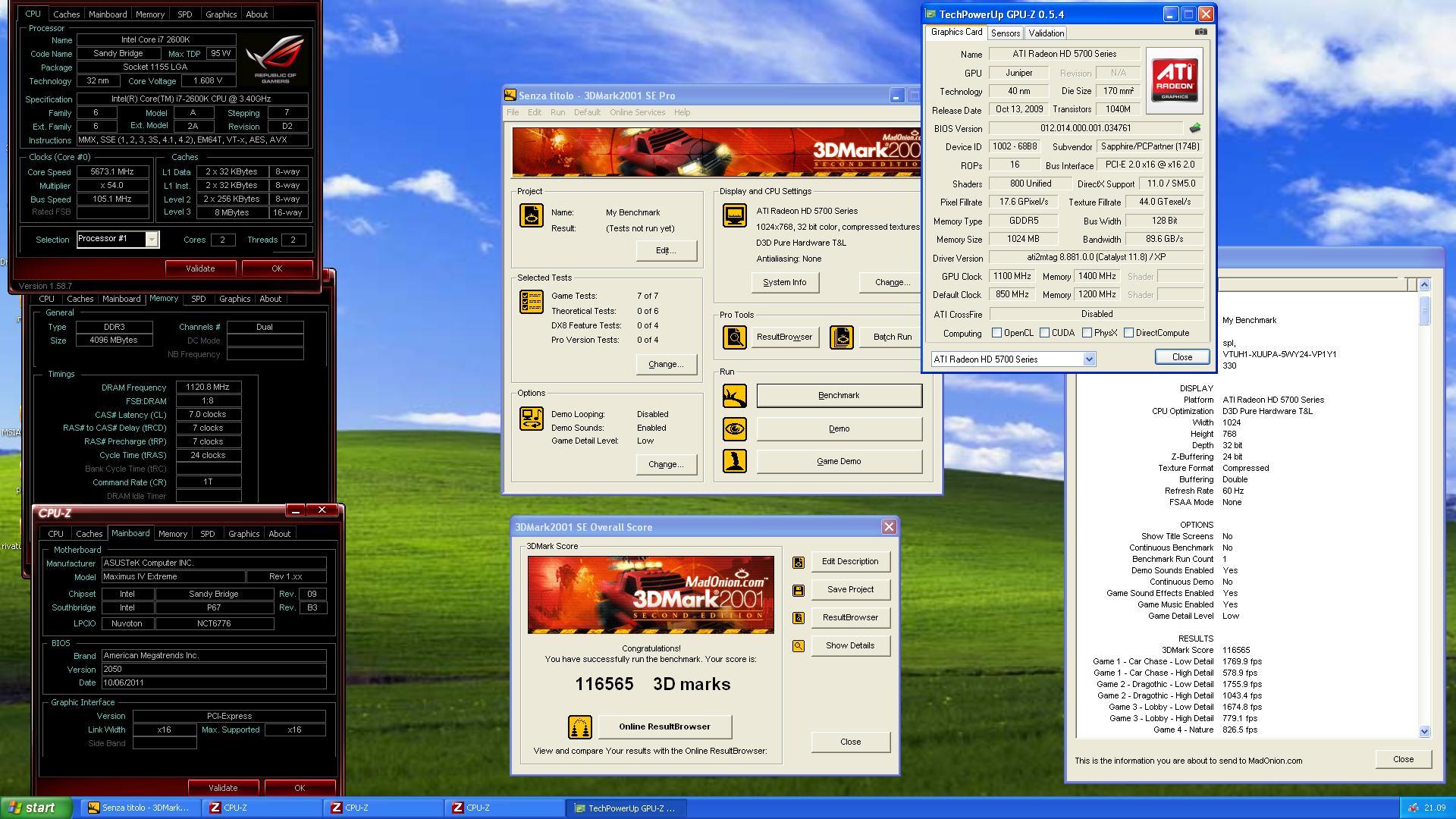Click the Options demo looping icon
The image size is (1456, 819).
point(531,419)
